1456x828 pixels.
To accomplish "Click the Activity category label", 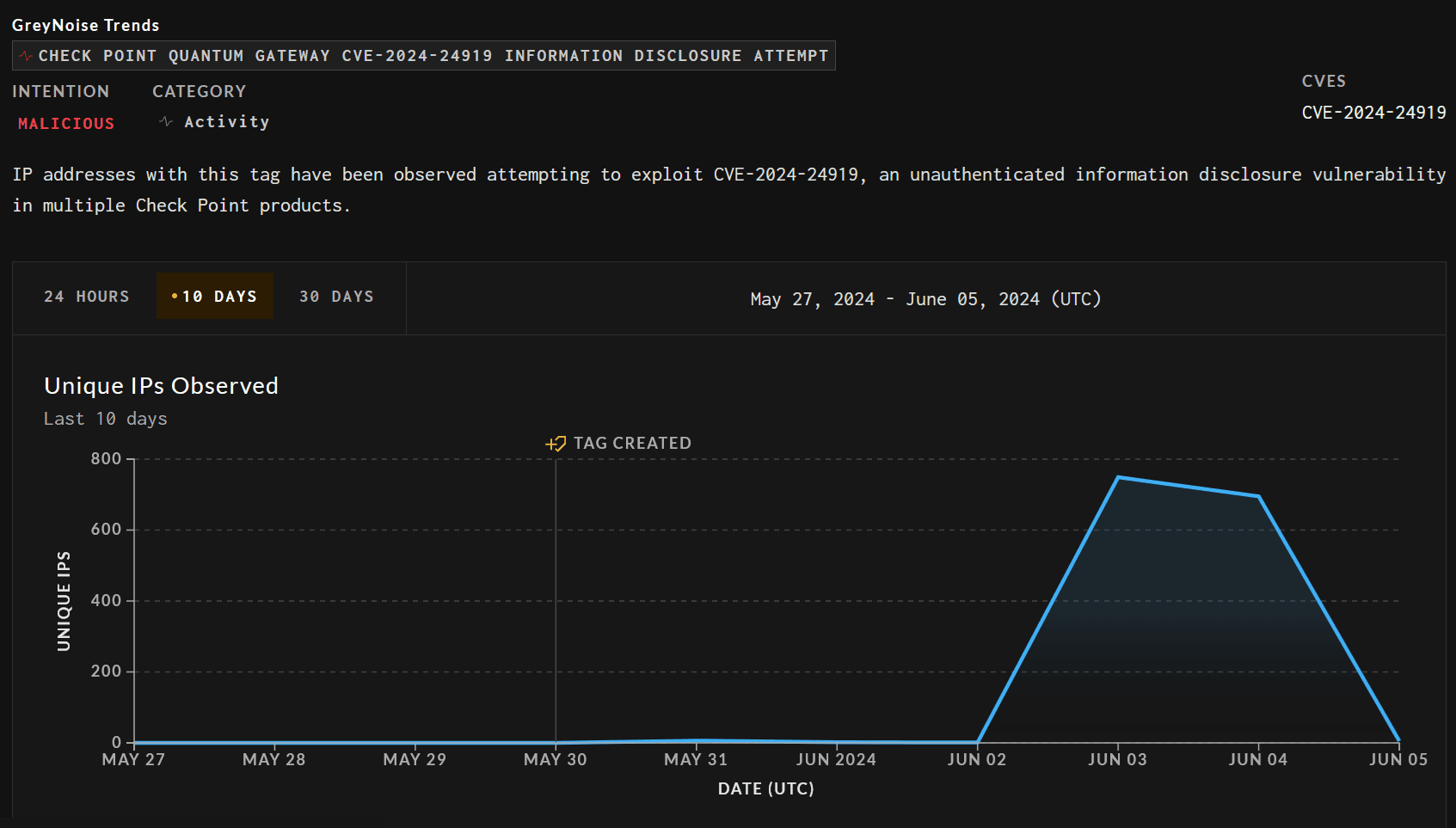I will coord(226,122).
